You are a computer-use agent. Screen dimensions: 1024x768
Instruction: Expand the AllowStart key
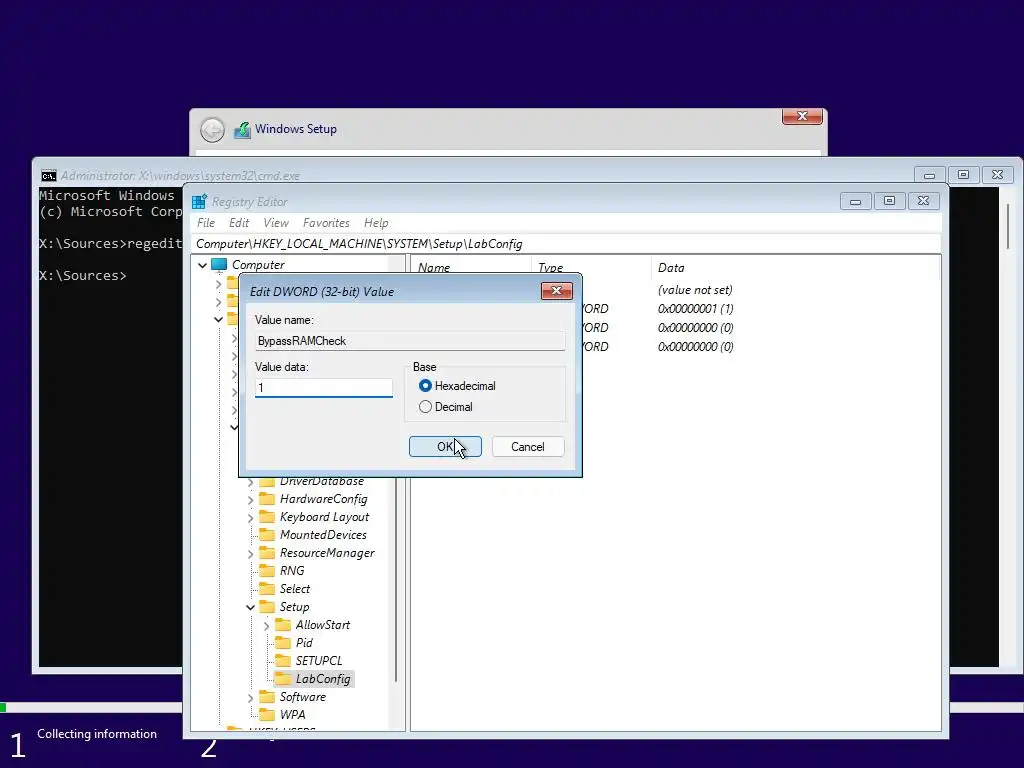[x=266, y=626]
